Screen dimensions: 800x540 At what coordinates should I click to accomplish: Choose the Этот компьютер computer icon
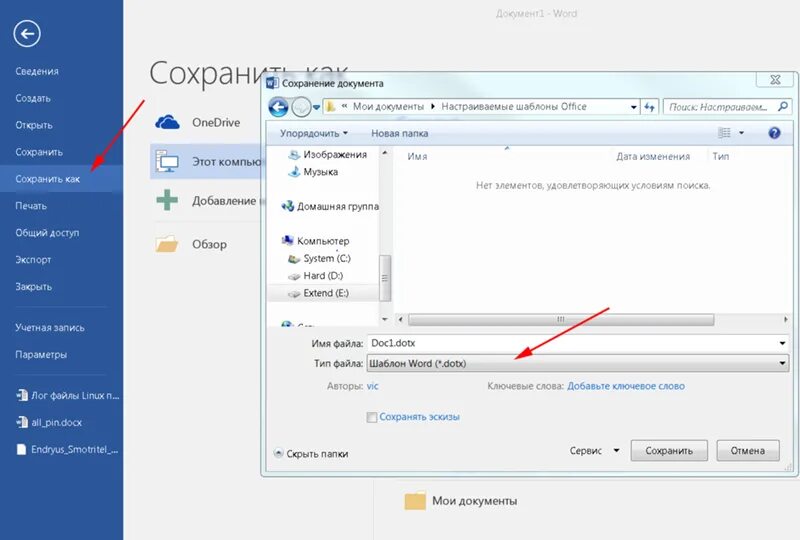point(167,161)
